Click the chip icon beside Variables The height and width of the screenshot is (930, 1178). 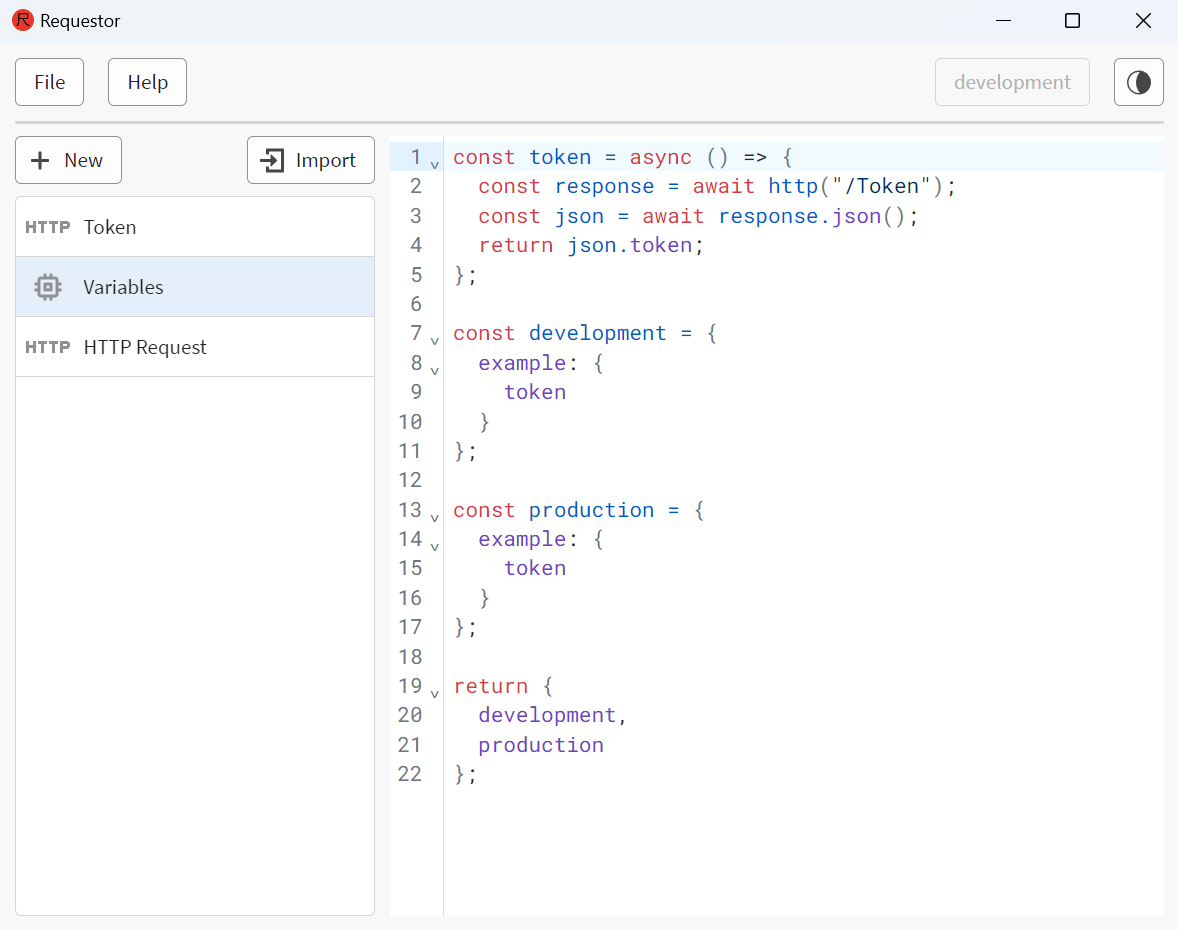(47, 287)
